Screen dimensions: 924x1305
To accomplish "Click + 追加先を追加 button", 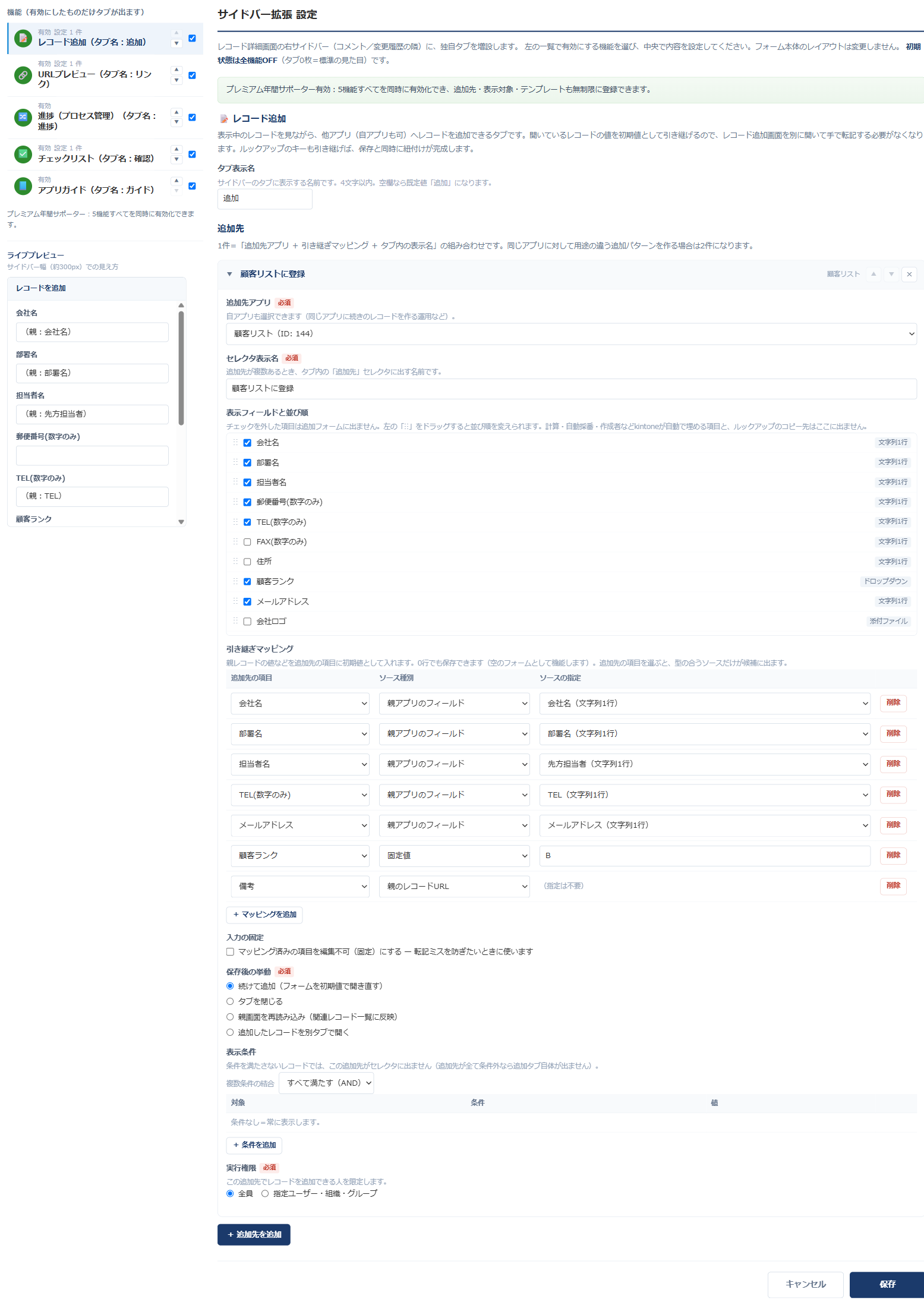I will click(x=254, y=1235).
